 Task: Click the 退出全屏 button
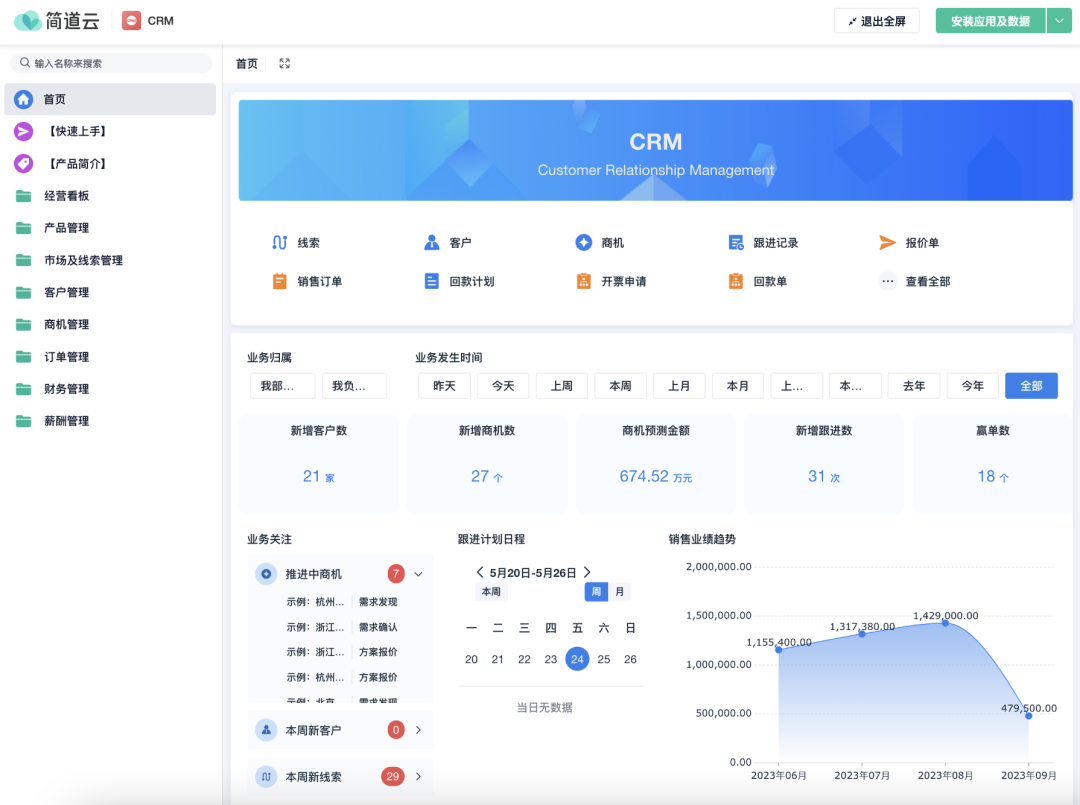coord(876,21)
